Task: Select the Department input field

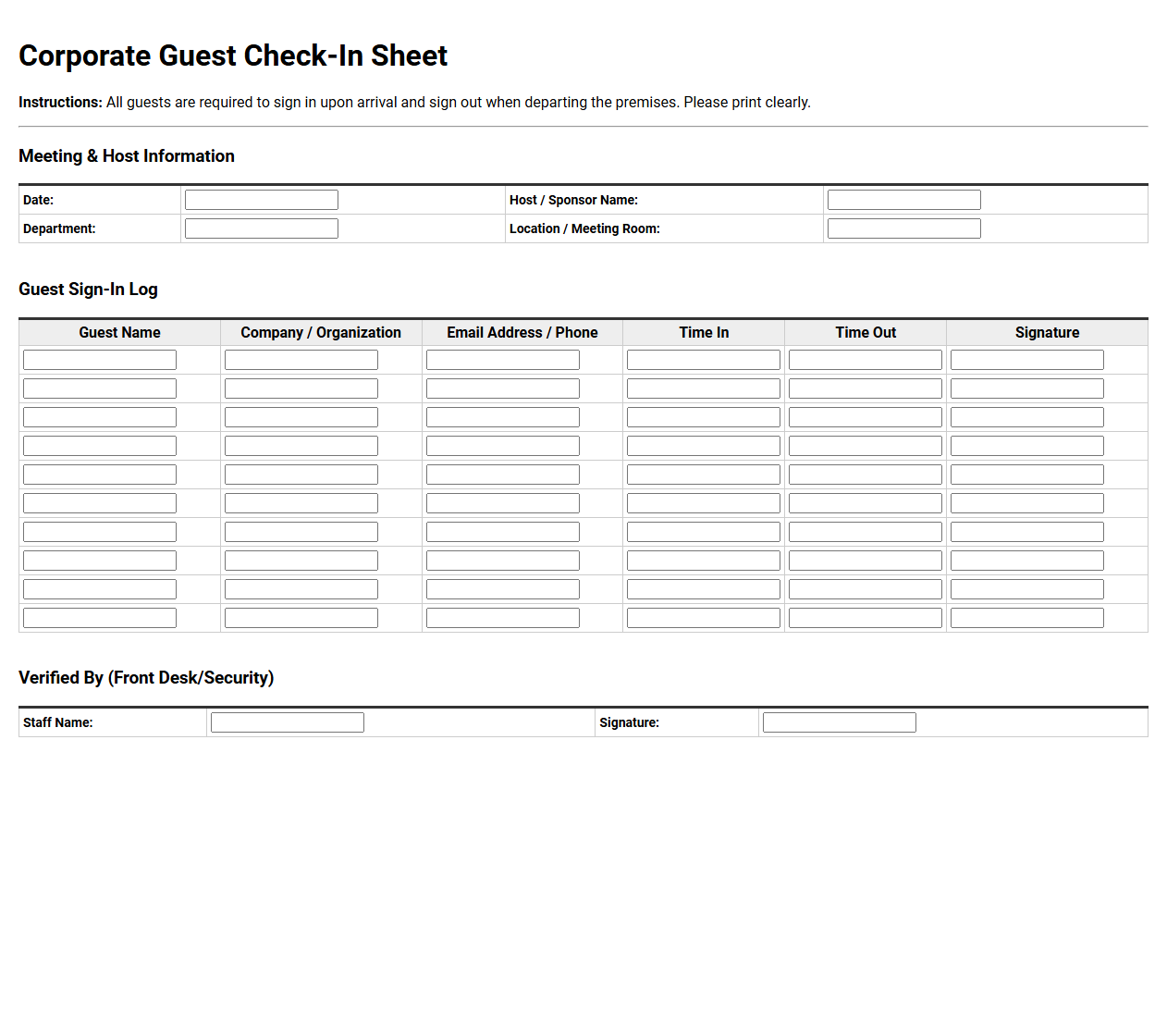Action: tap(262, 228)
